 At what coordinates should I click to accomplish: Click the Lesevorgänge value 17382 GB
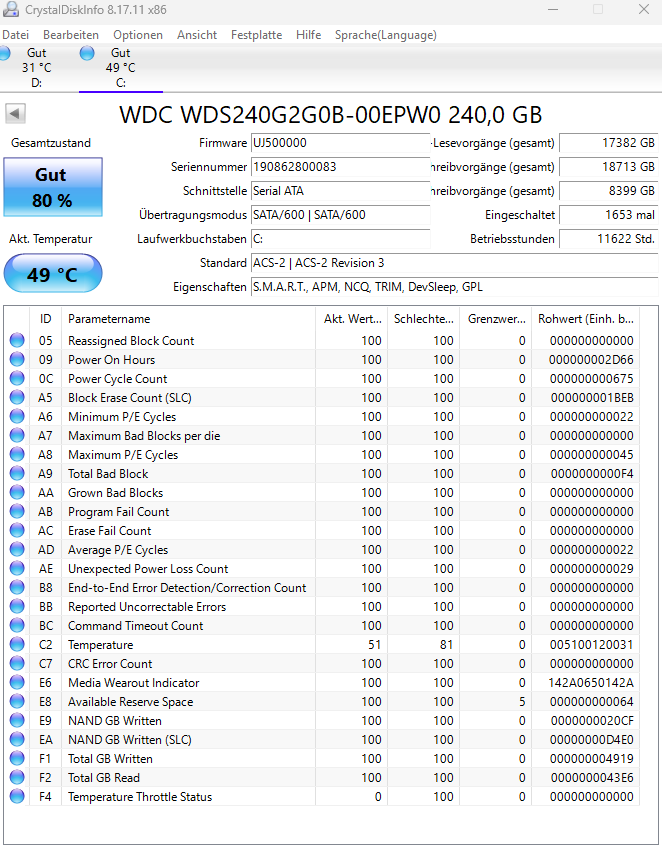(608, 143)
